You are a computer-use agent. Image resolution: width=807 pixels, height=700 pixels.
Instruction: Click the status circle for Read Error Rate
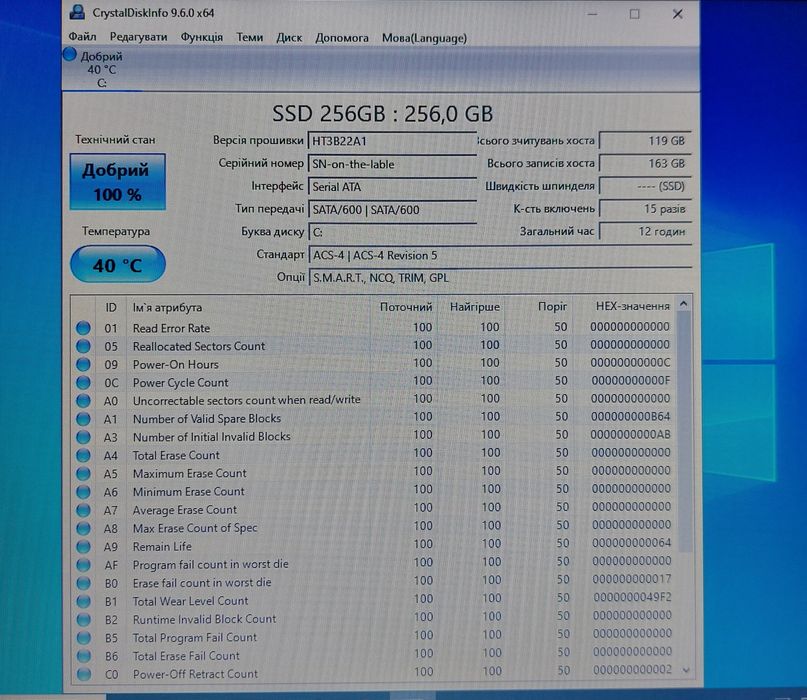click(83, 328)
